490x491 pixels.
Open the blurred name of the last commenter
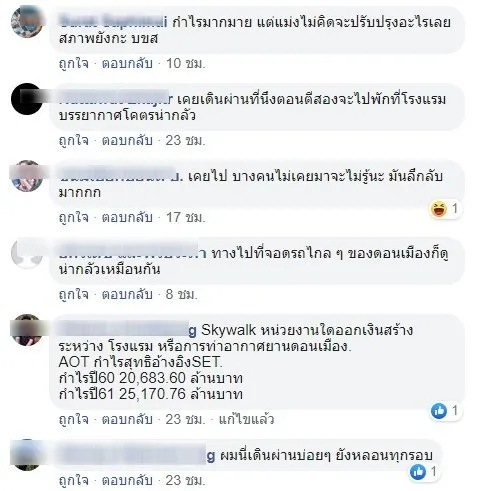click(x=137, y=455)
